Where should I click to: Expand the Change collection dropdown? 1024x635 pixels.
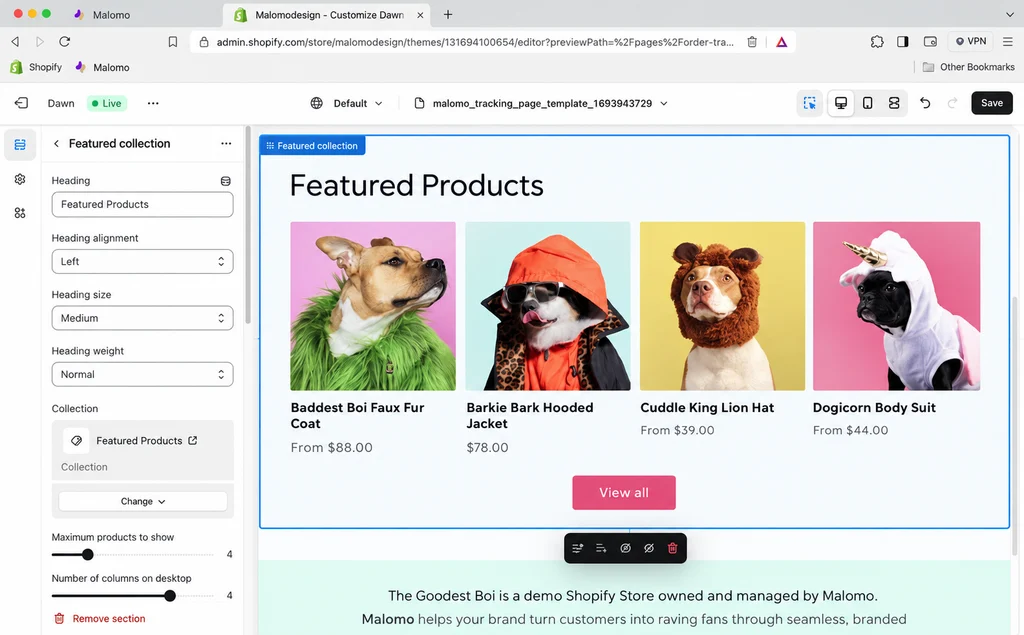pos(142,501)
